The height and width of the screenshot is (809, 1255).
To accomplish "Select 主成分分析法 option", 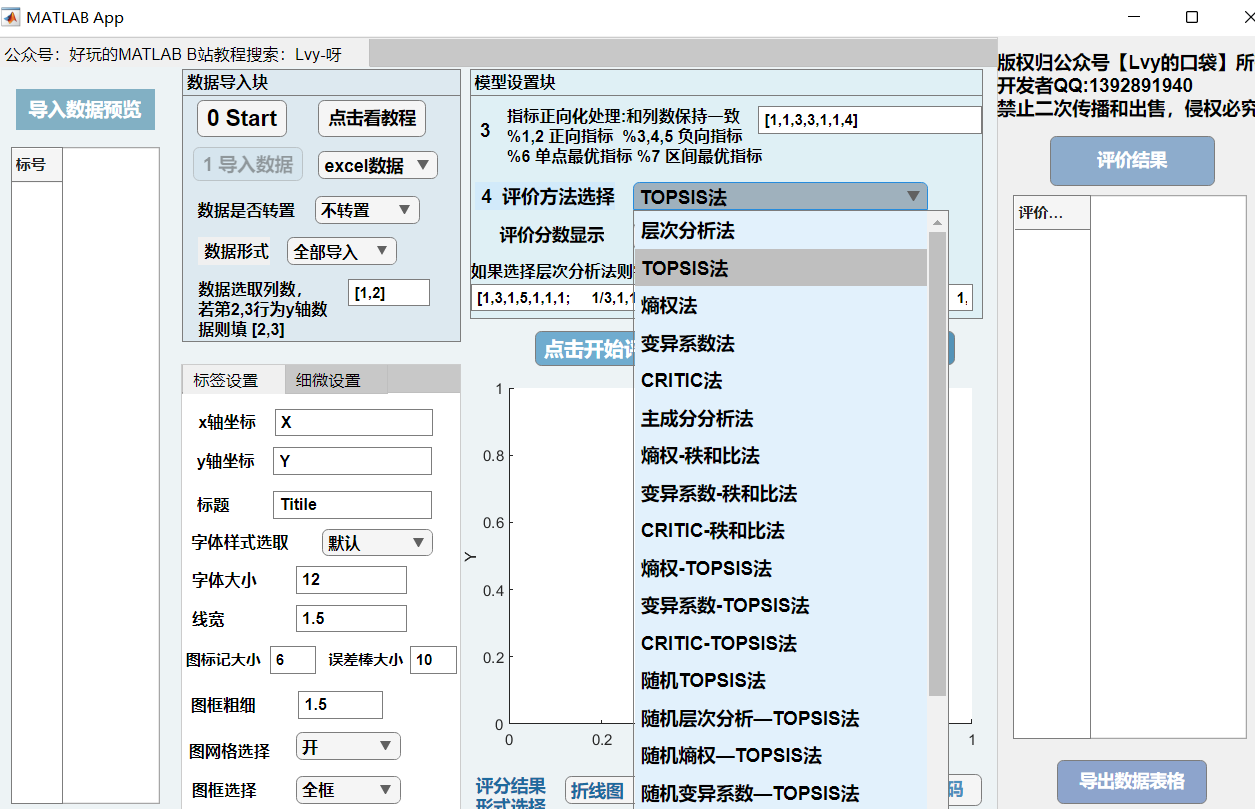I will click(x=697, y=418).
